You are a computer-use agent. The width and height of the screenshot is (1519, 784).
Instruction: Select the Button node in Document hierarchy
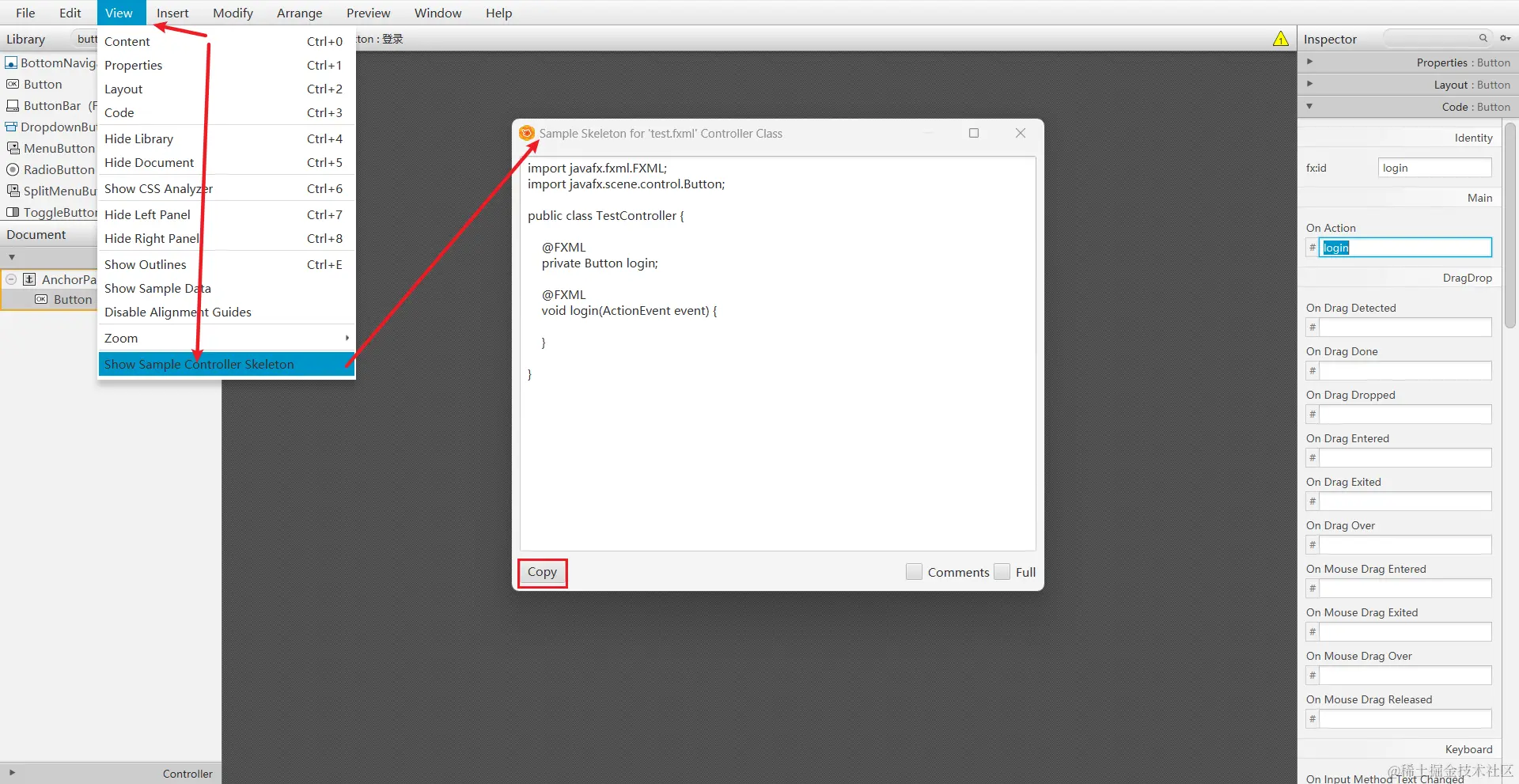[x=73, y=299]
